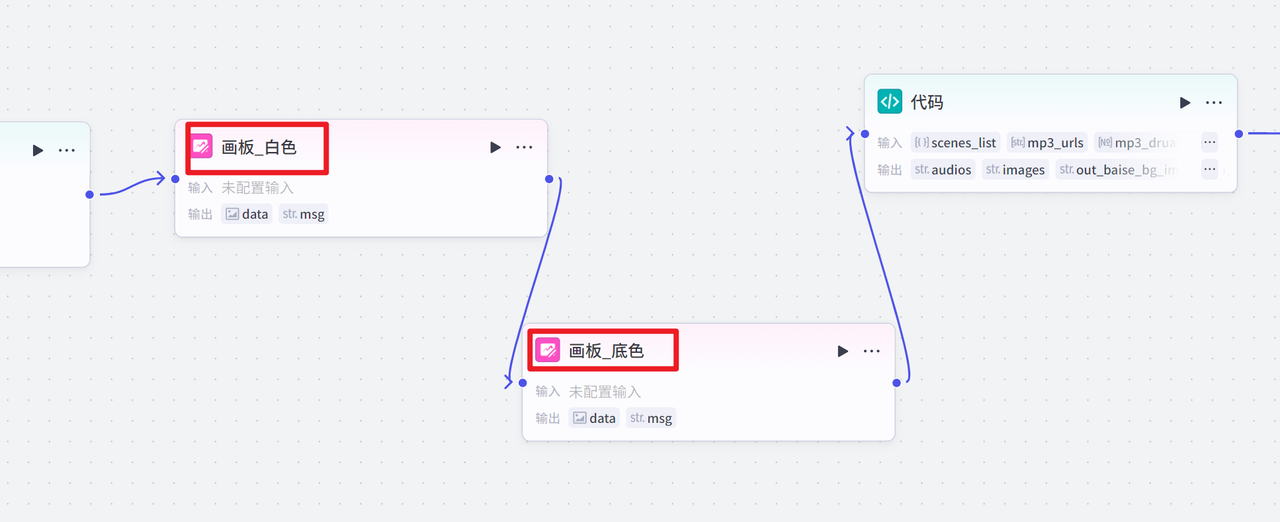Click the 输入 label in the 代码 node
1280x522 pixels.
pos(890,142)
